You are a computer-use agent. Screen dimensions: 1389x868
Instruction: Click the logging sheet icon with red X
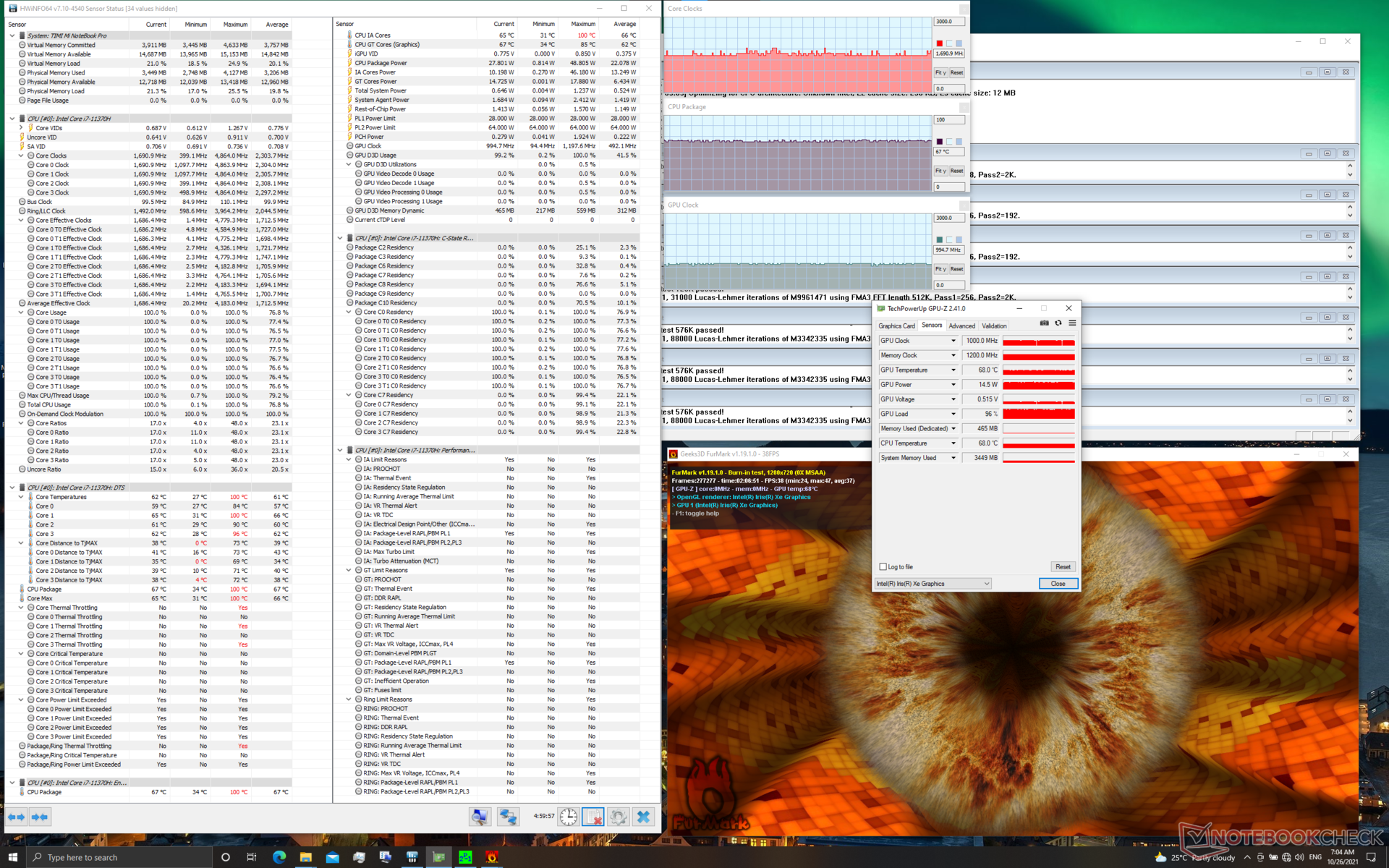pyautogui.click(x=592, y=817)
